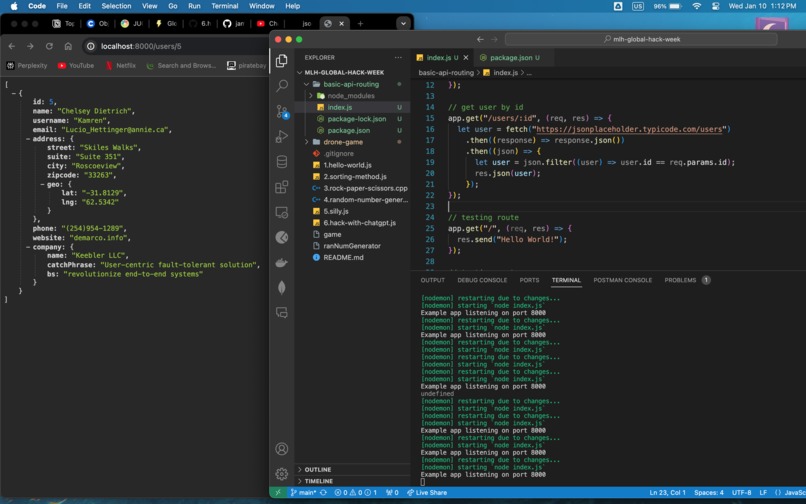Open the Netflix bookmark

[x=121, y=66]
